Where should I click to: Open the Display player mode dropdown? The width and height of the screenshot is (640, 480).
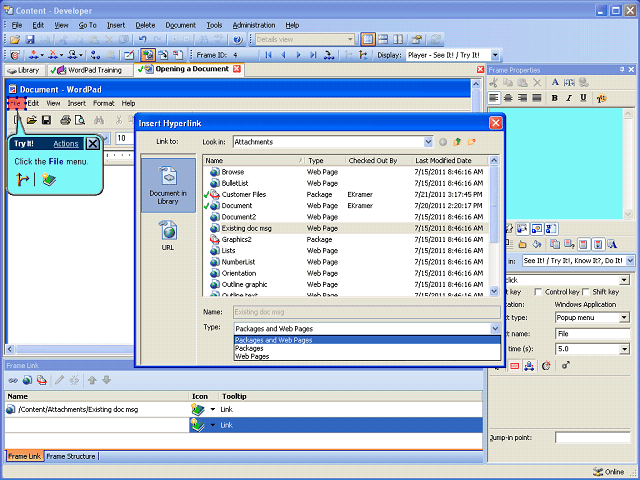click(x=495, y=55)
